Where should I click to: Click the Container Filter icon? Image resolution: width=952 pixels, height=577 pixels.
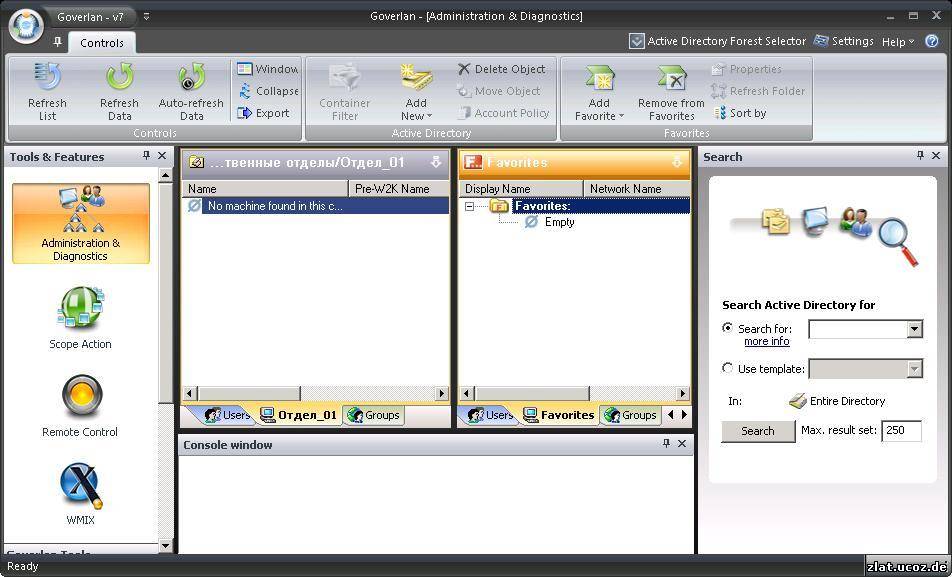tap(344, 78)
